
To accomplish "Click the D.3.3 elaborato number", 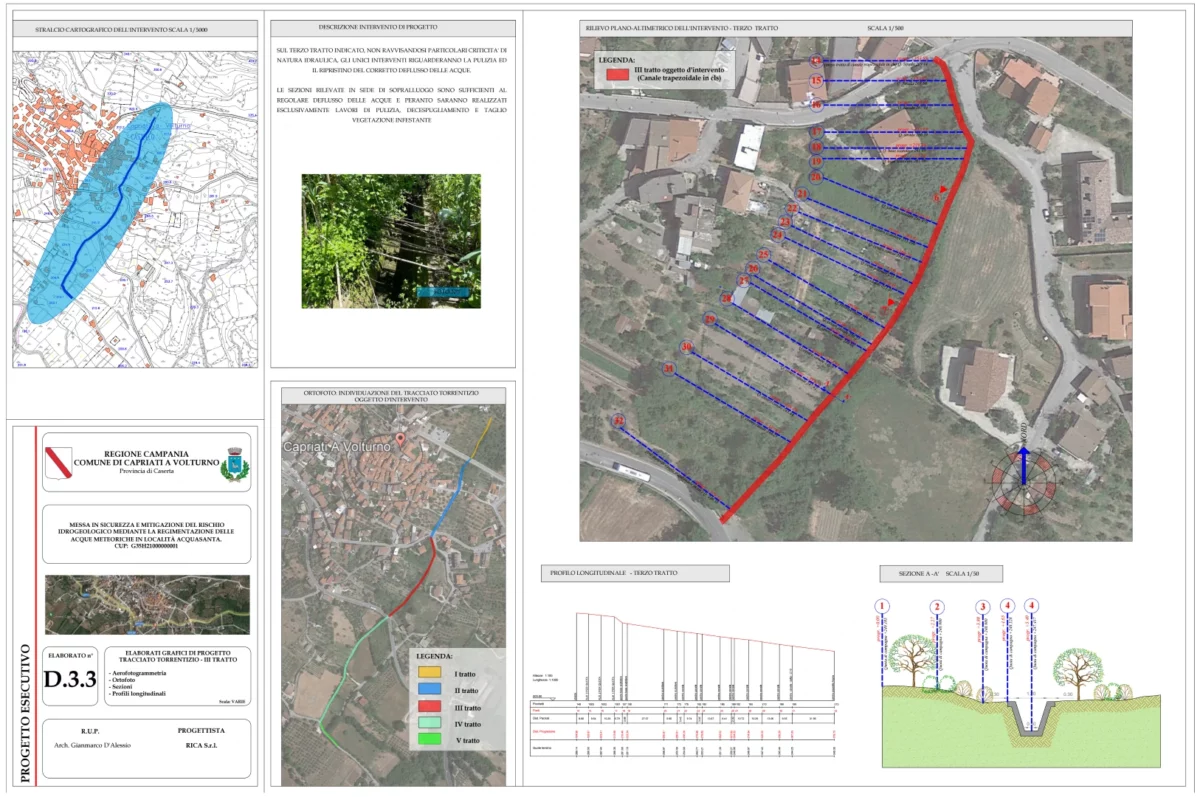I will pos(70,681).
